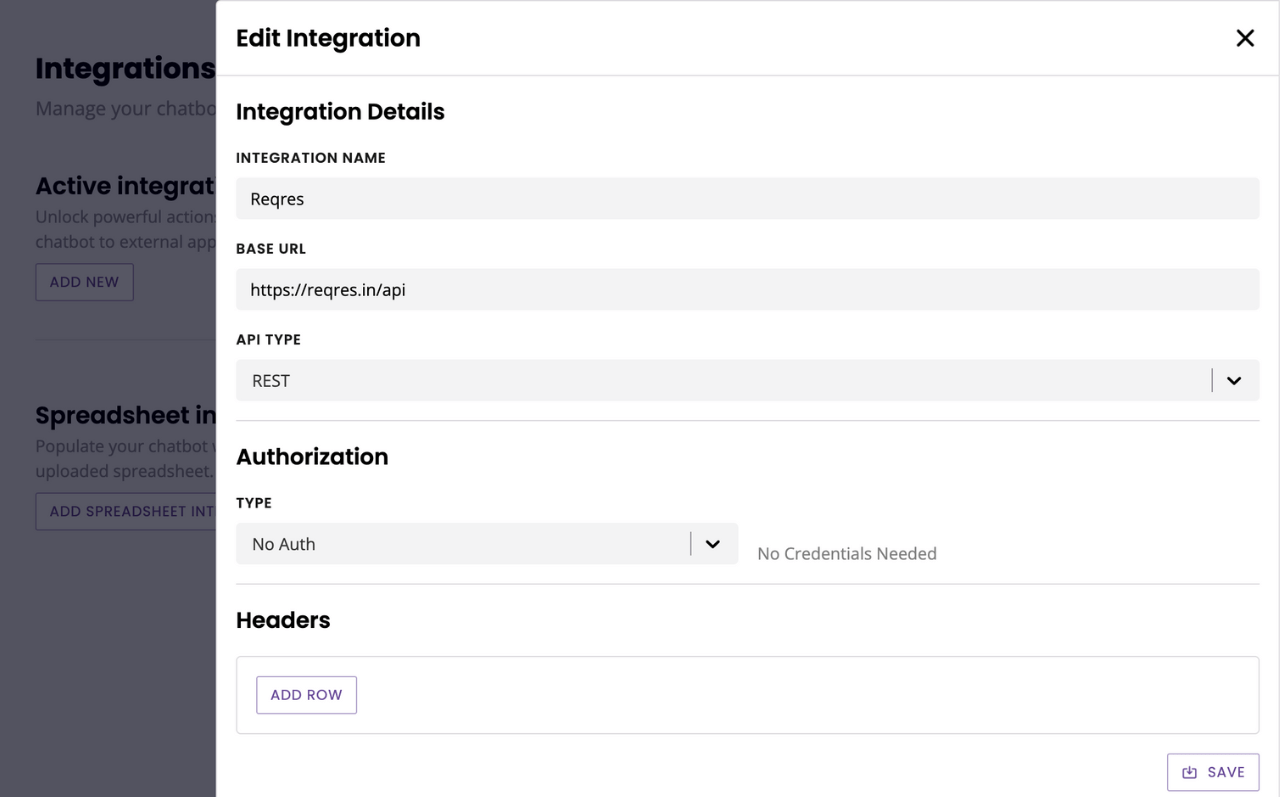The image size is (1280, 797).
Task: Select the Authorization section heading
Action: pos(312,456)
